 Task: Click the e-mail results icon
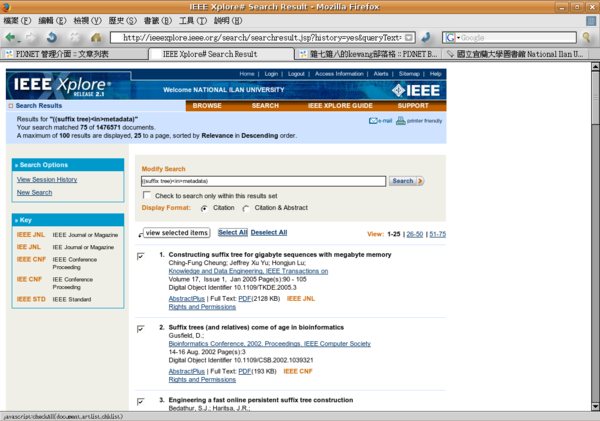[x=380, y=121]
